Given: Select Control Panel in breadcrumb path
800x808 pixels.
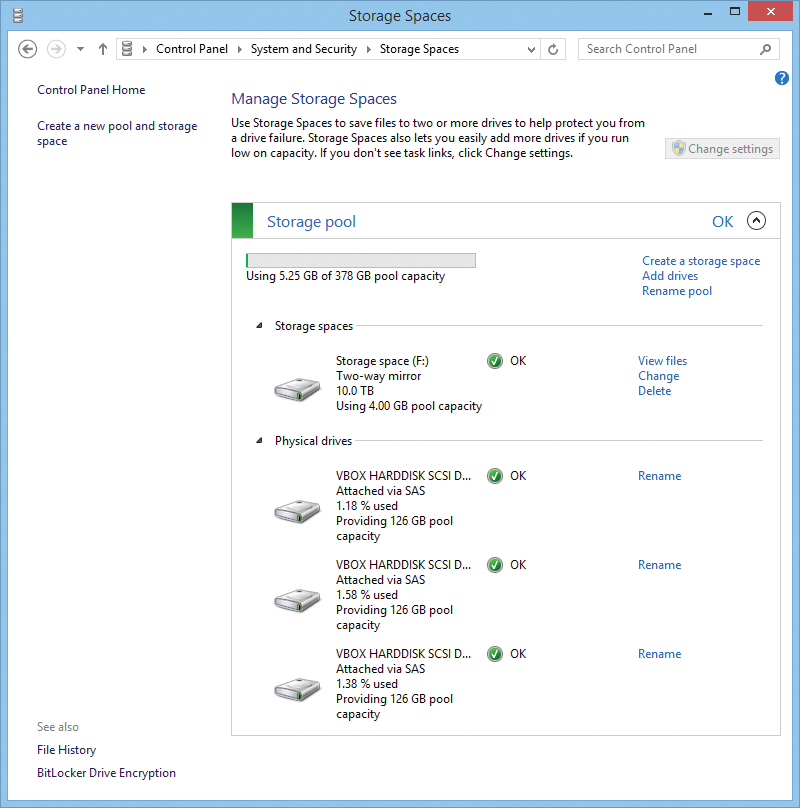Looking at the screenshot, I should tap(192, 49).
